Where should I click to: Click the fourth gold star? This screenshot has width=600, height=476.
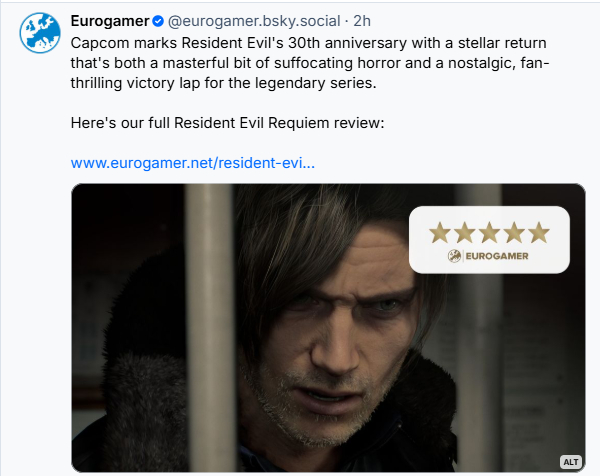[514, 232]
